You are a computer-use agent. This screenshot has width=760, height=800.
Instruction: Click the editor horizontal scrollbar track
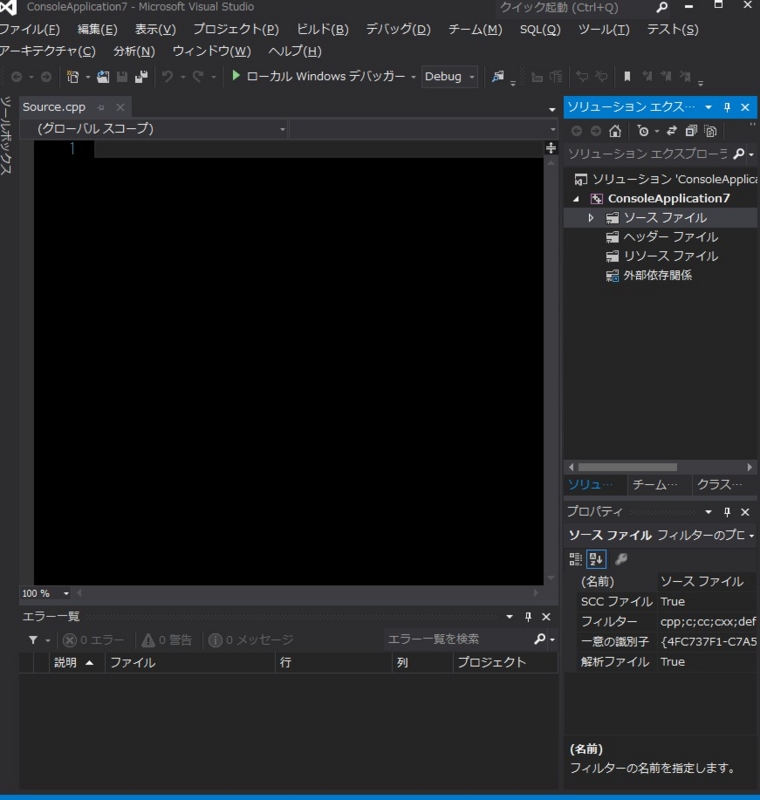click(308, 593)
